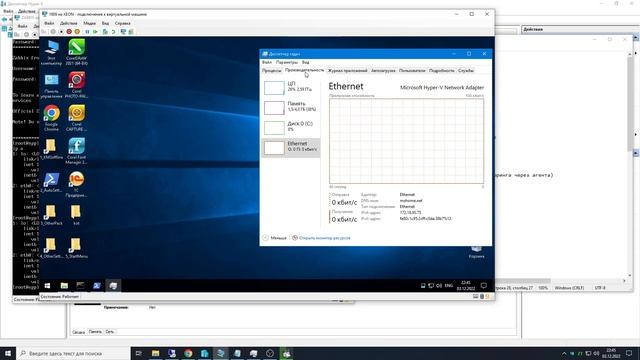640x360 pixels.
Task: Select the ЦП performance item
Action: [291, 87]
